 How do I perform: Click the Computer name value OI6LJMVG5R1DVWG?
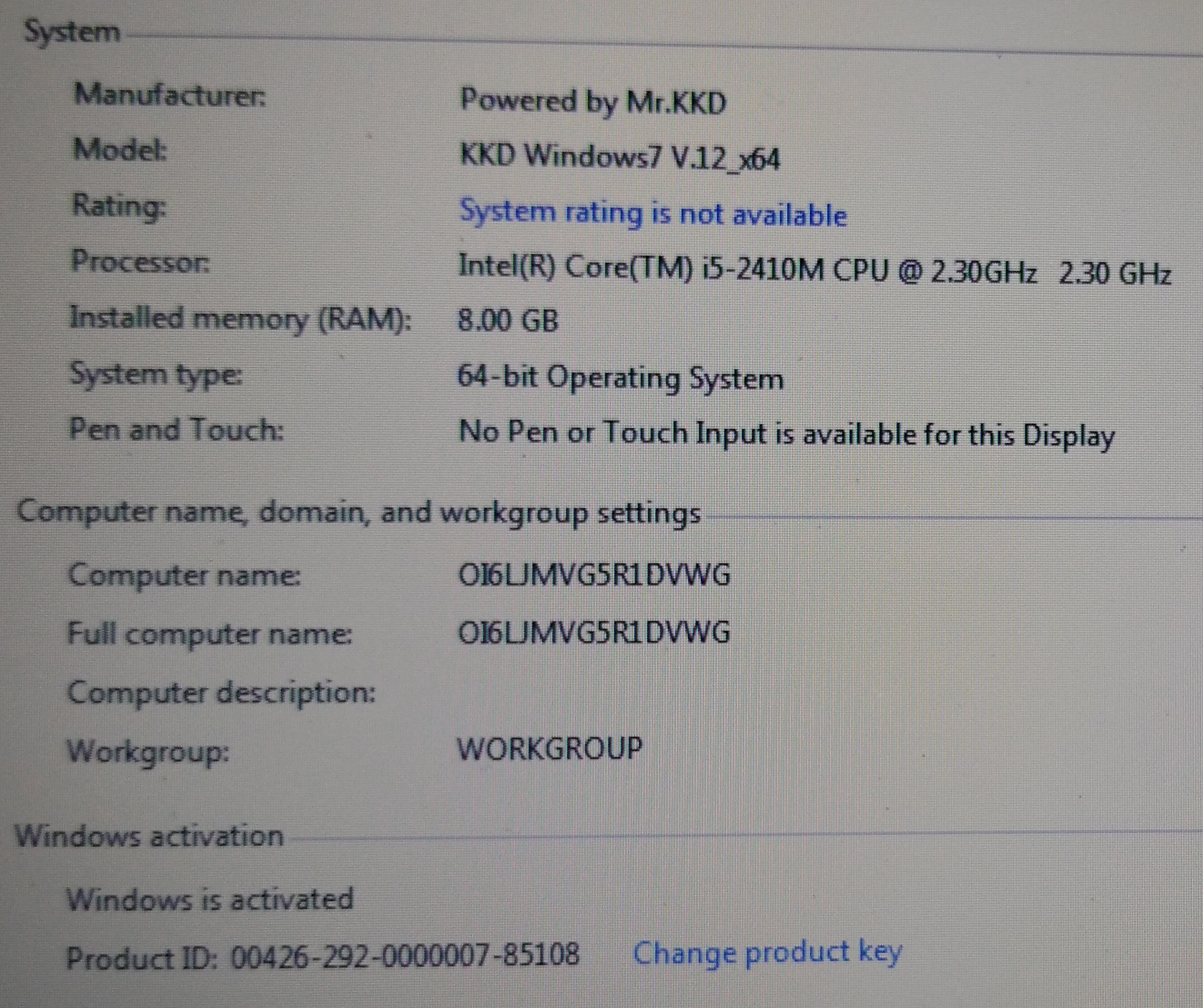coord(594,575)
